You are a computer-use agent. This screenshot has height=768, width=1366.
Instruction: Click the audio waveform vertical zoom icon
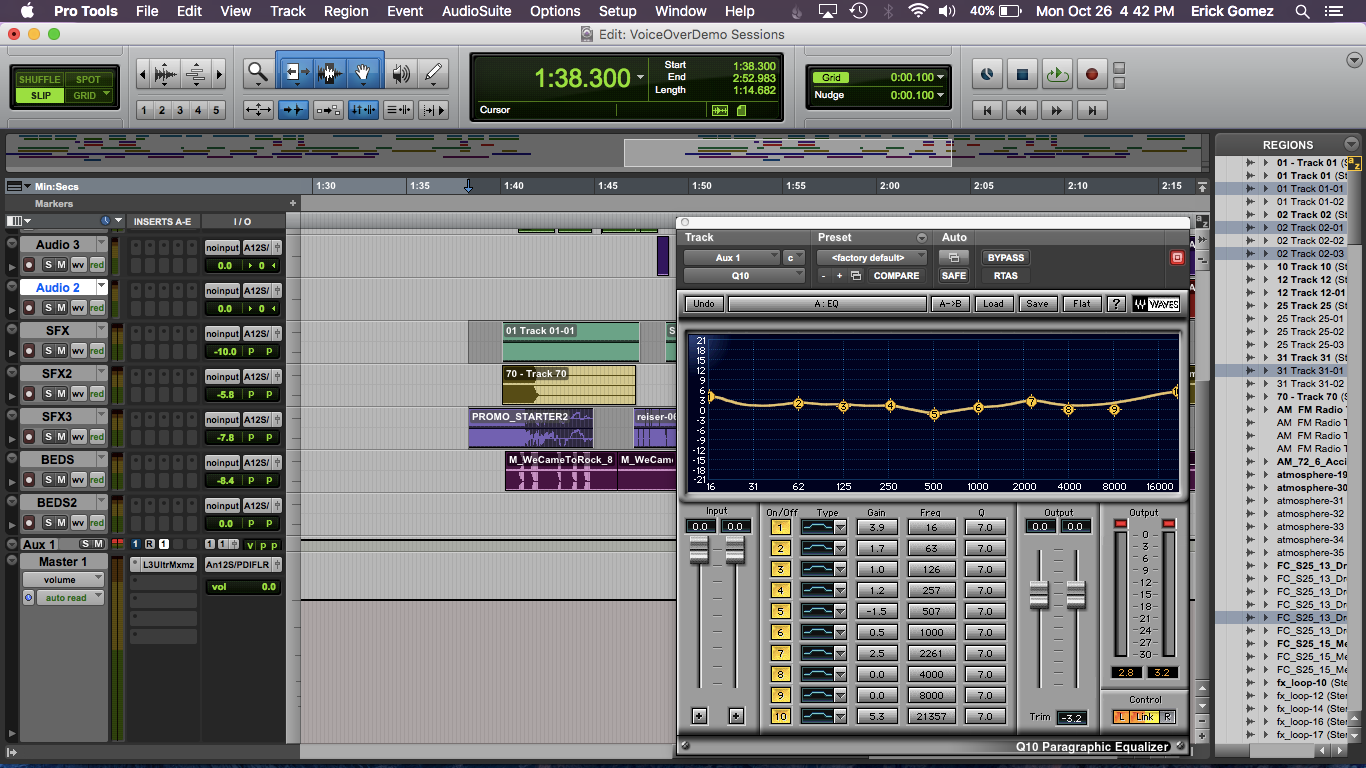(x=166, y=74)
